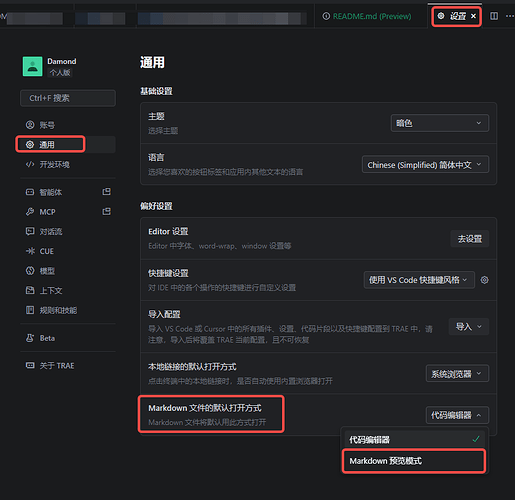The image size is (515, 500).
Task: Click the model icon beside 模型
Action: (30, 271)
